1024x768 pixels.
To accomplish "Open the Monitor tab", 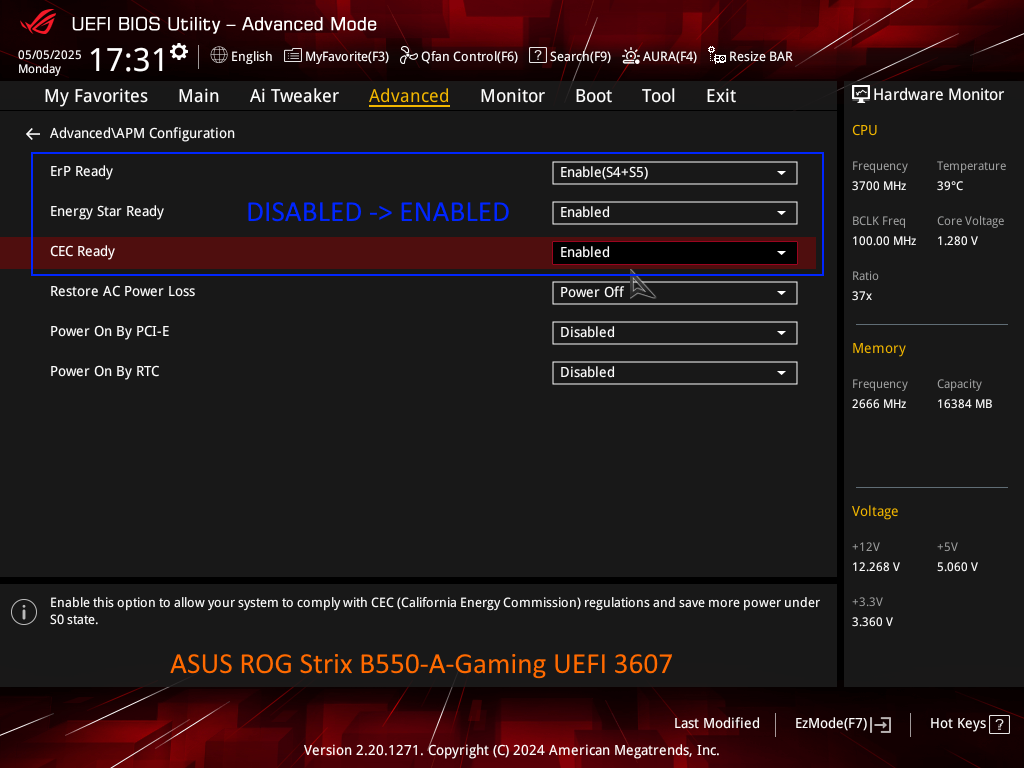I will click(513, 96).
